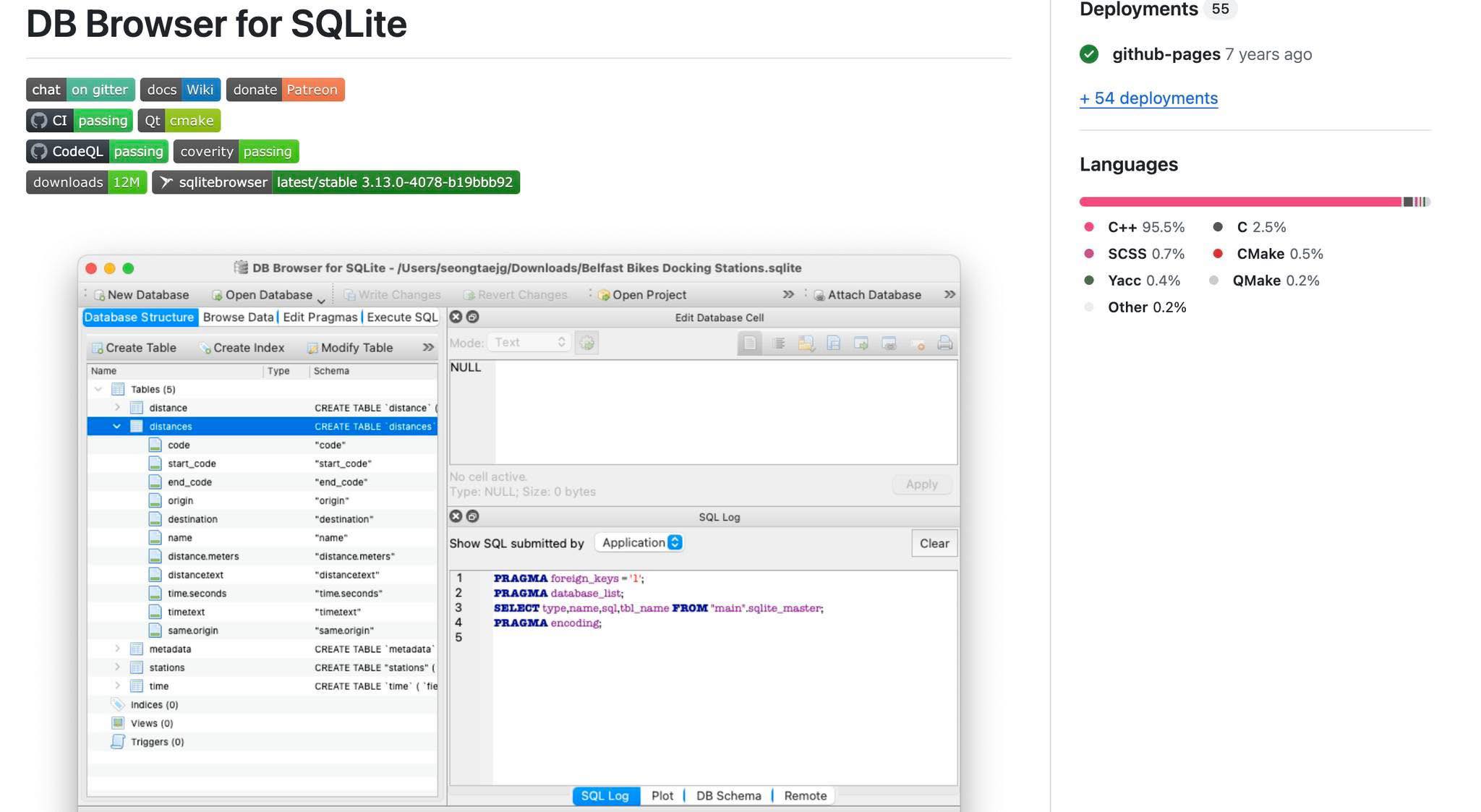Click the field icon beside start_code

coord(155,463)
